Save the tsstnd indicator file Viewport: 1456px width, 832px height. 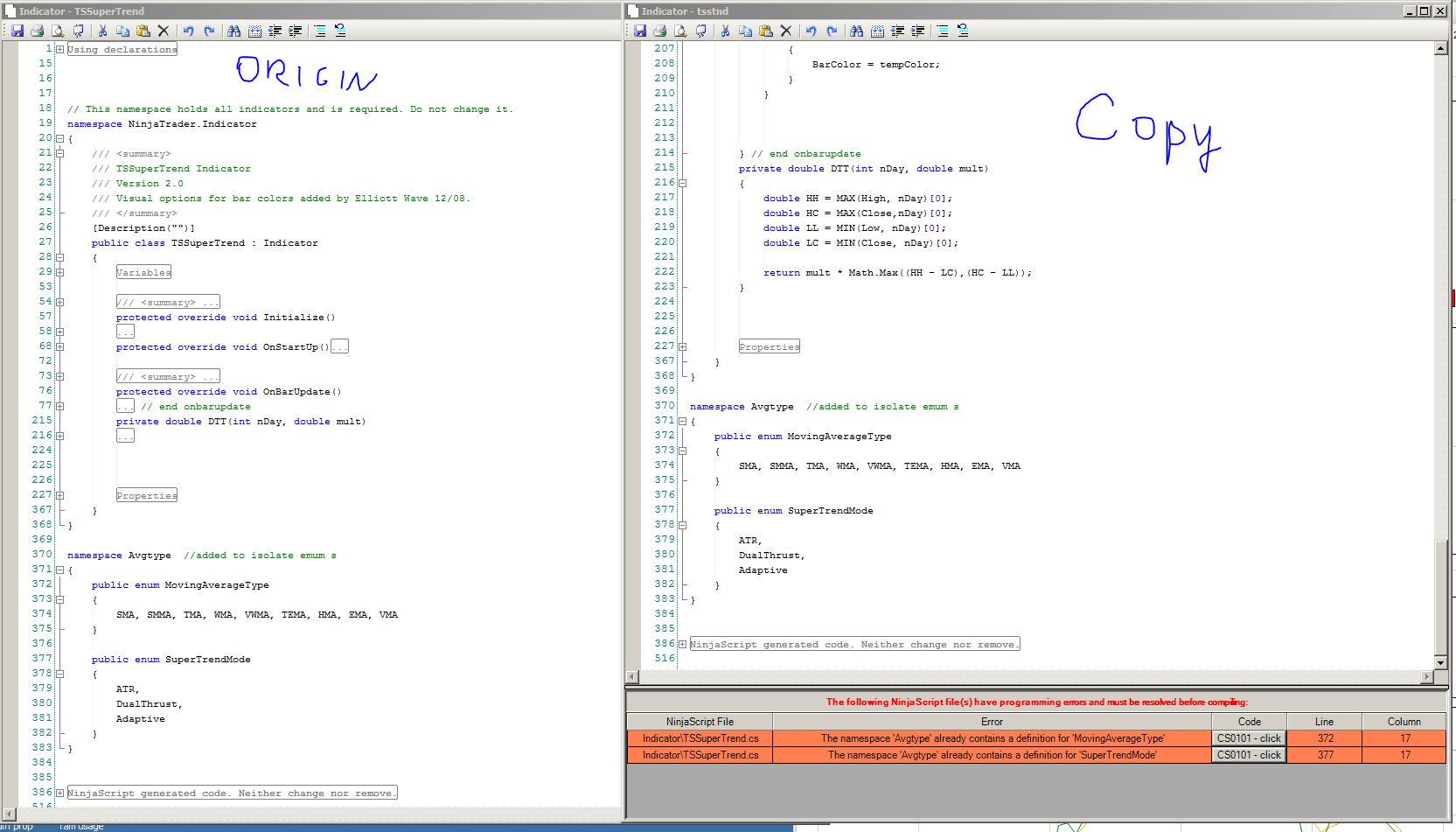(x=639, y=31)
